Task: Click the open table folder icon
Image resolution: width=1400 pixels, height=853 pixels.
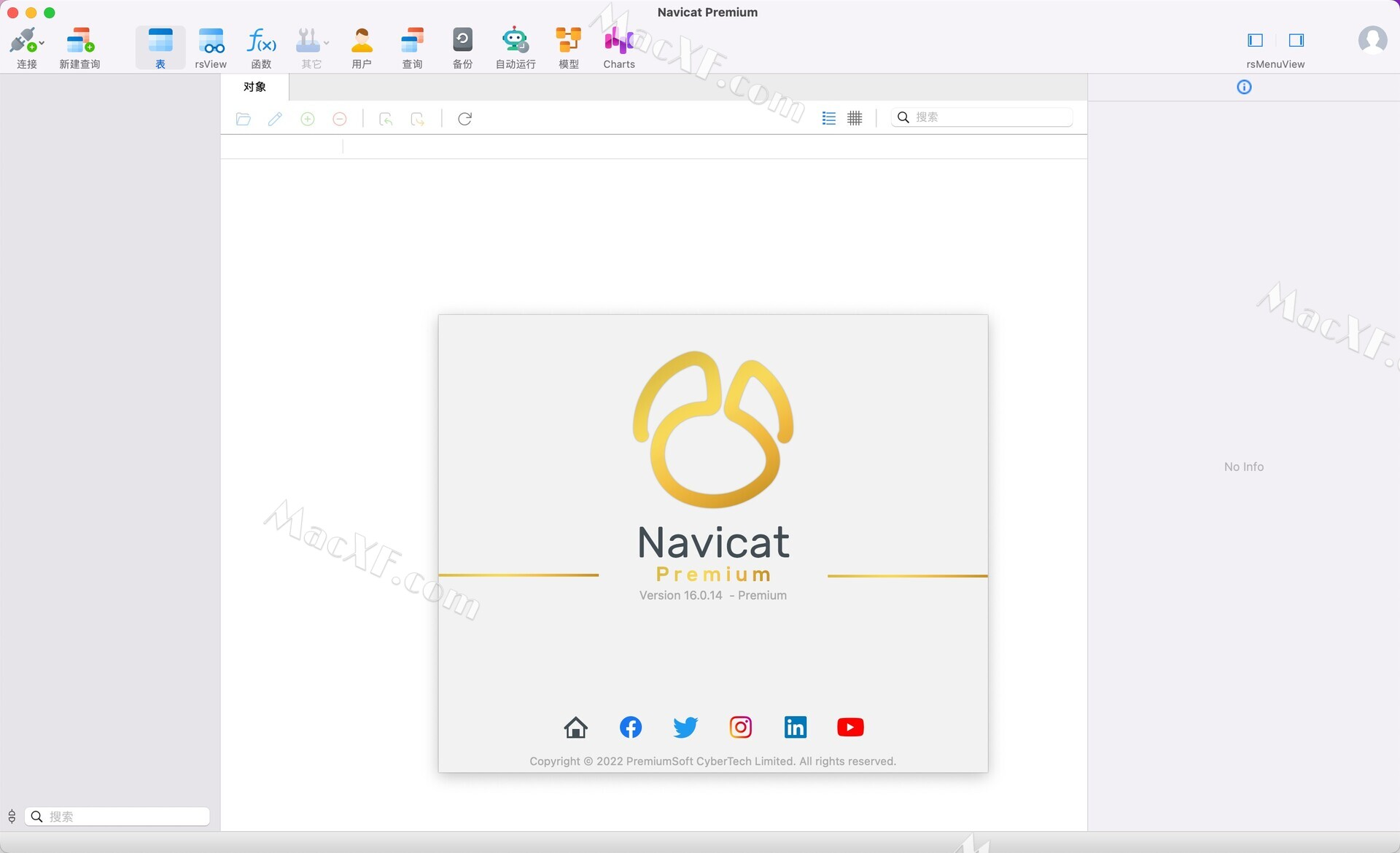Action: [x=244, y=119]
